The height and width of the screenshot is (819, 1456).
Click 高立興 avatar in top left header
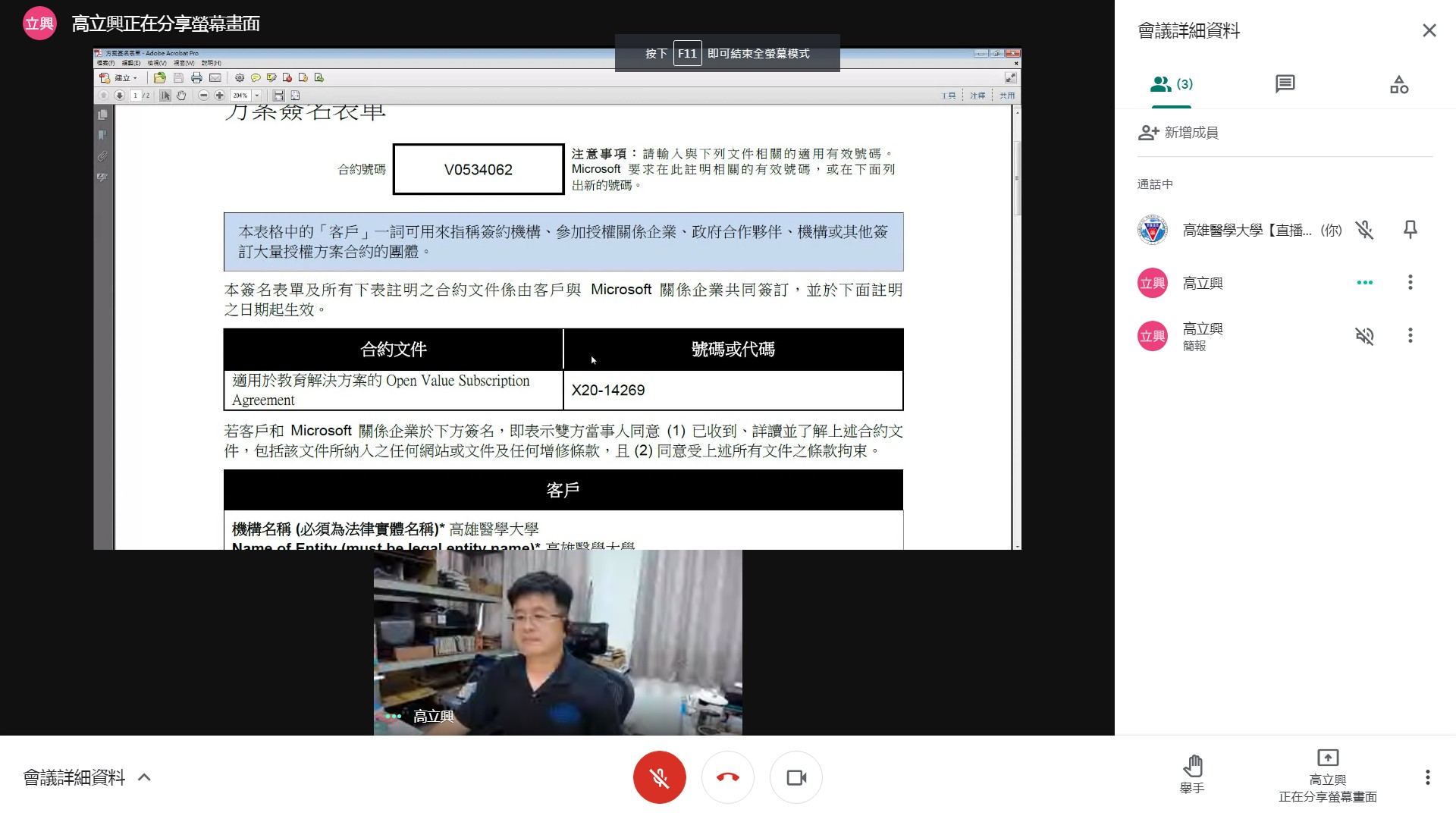tap(39, 24)
